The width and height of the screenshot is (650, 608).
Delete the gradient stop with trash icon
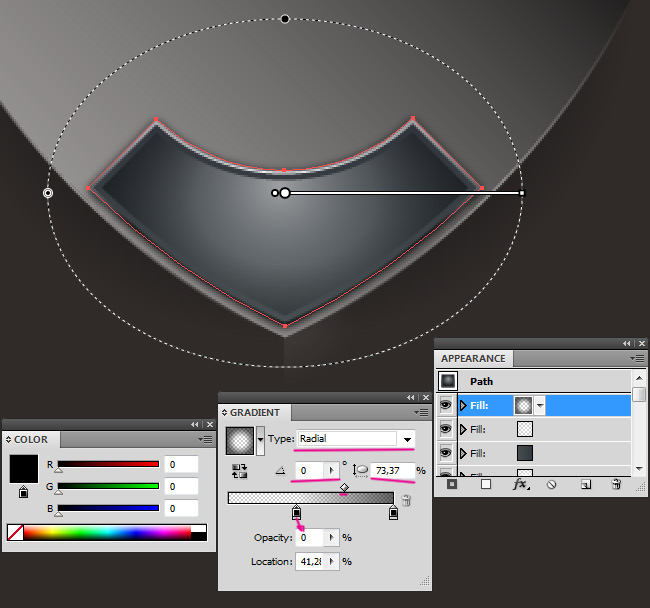pyautogui.click(x=406, y=500)
